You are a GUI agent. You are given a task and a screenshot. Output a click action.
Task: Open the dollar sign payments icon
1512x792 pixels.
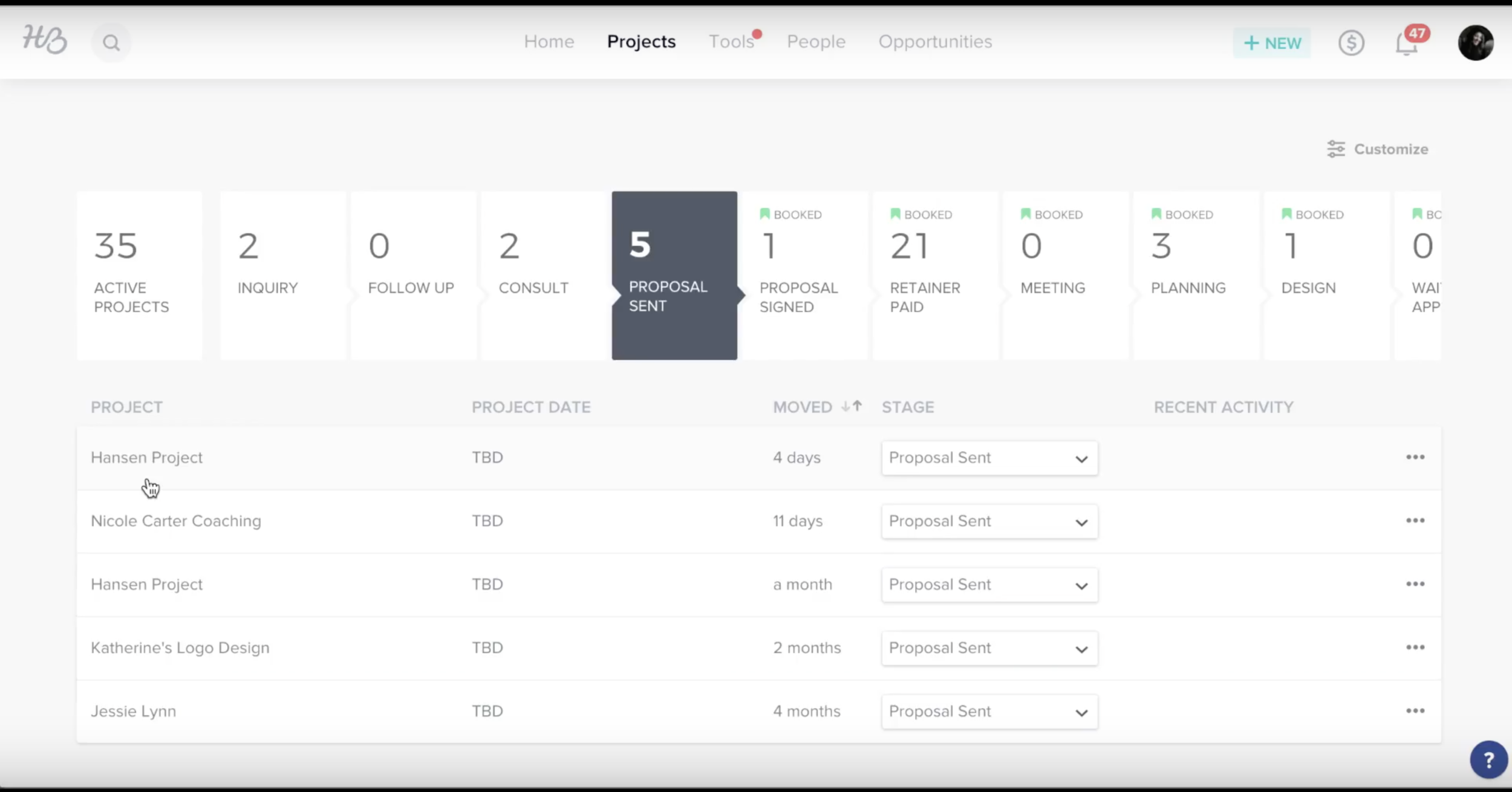pos(1351,43)
